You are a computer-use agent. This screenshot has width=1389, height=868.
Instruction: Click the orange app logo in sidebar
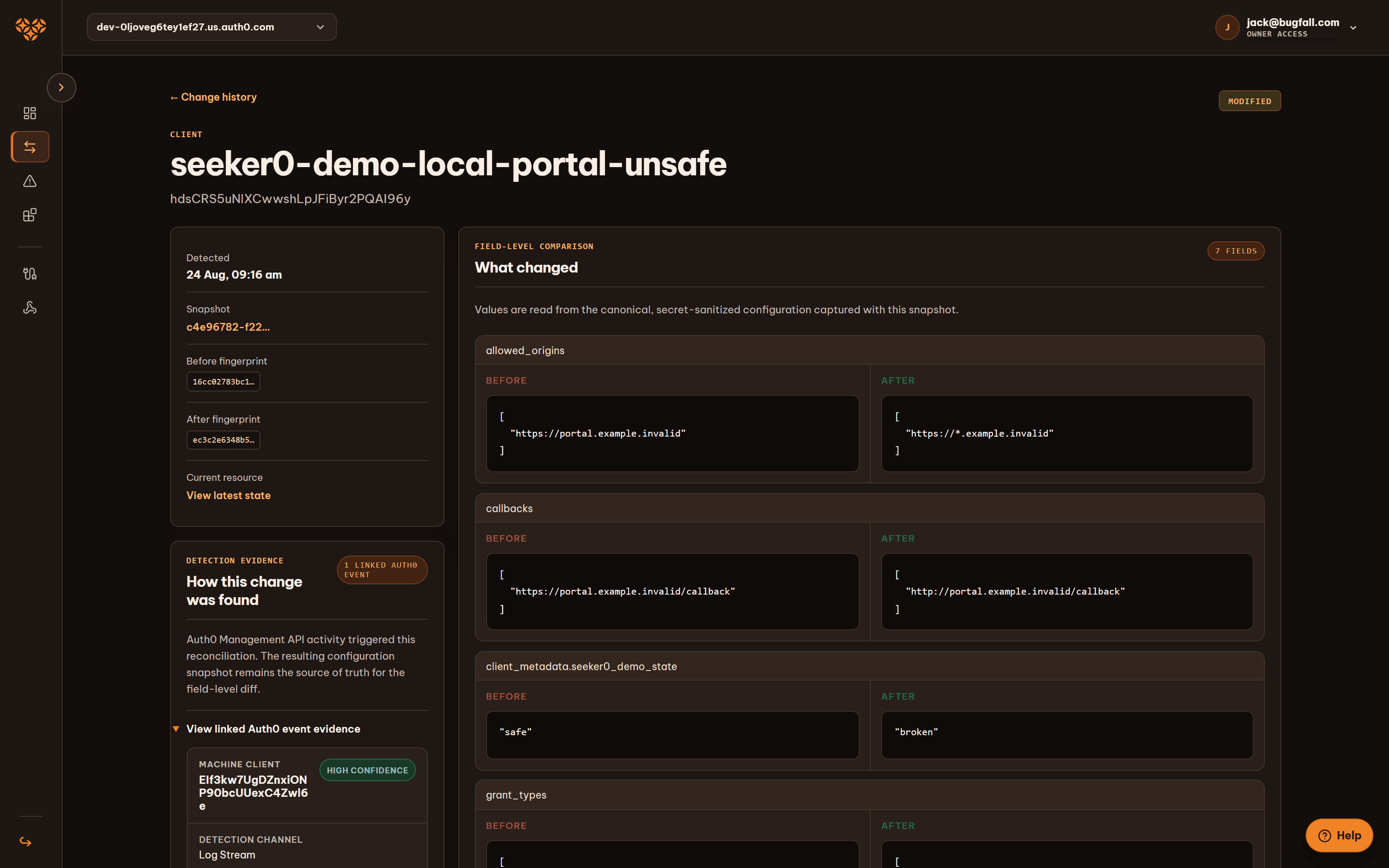[30, 28]
